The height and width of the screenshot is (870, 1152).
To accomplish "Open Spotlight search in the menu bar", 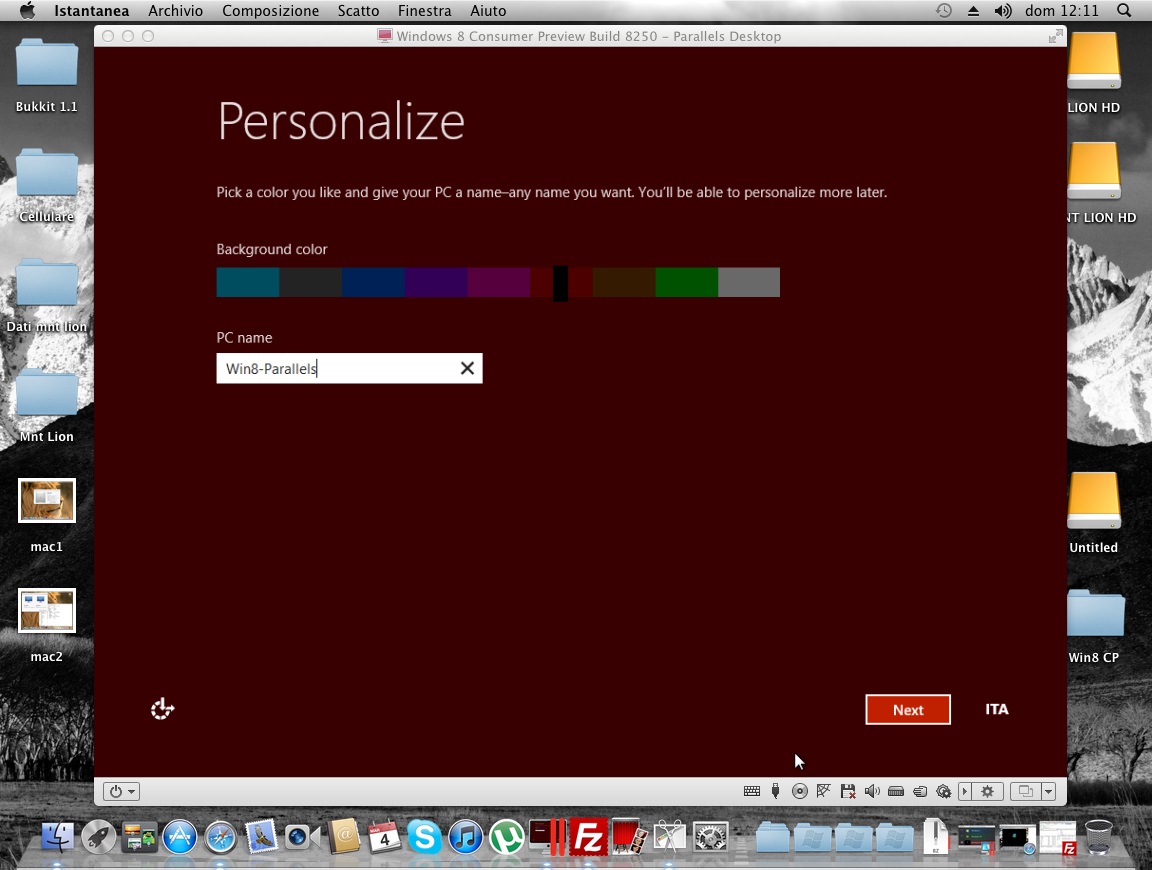I will (x=1124, y=10).
